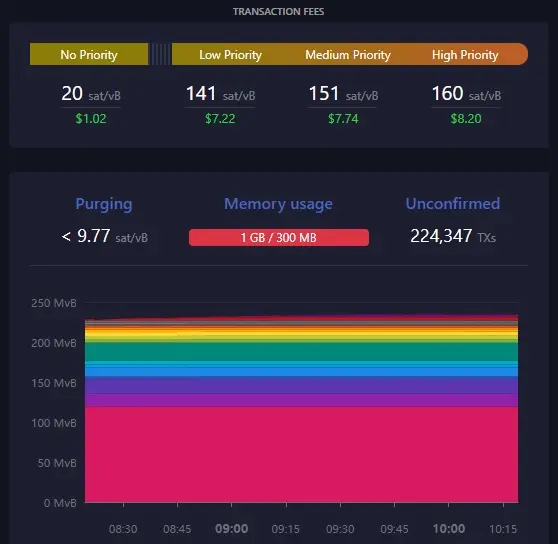Click the 09:00 time label
This screenshot has height=544, width=558.
tap(232, 529)
